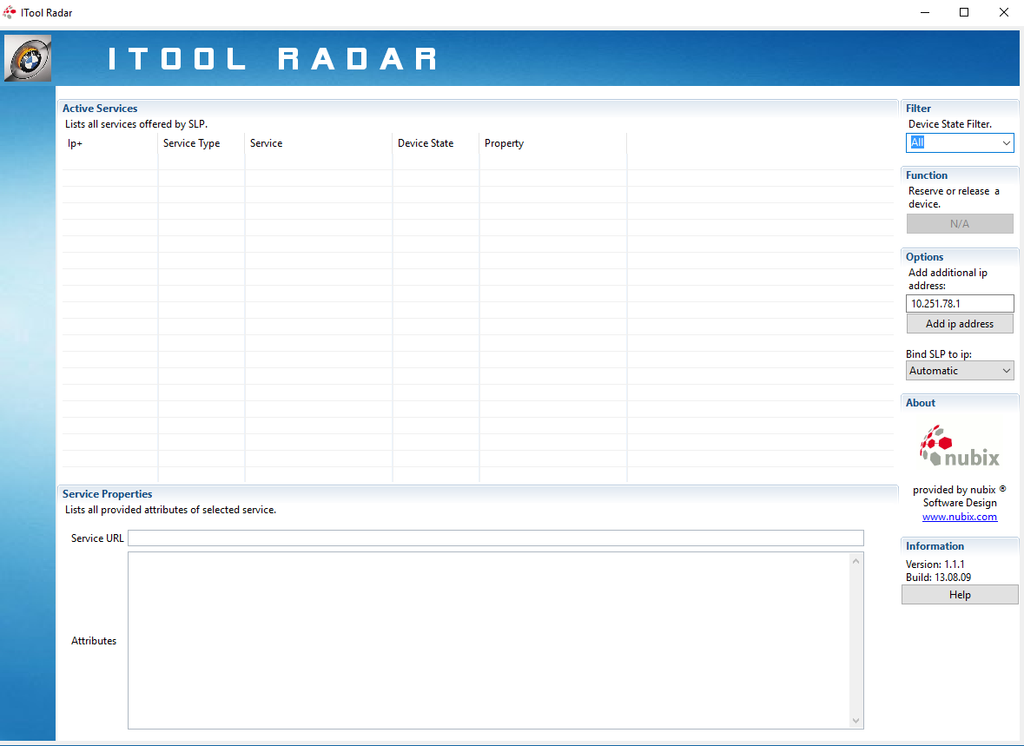Sort by the Service Type column header

point(201,143)
